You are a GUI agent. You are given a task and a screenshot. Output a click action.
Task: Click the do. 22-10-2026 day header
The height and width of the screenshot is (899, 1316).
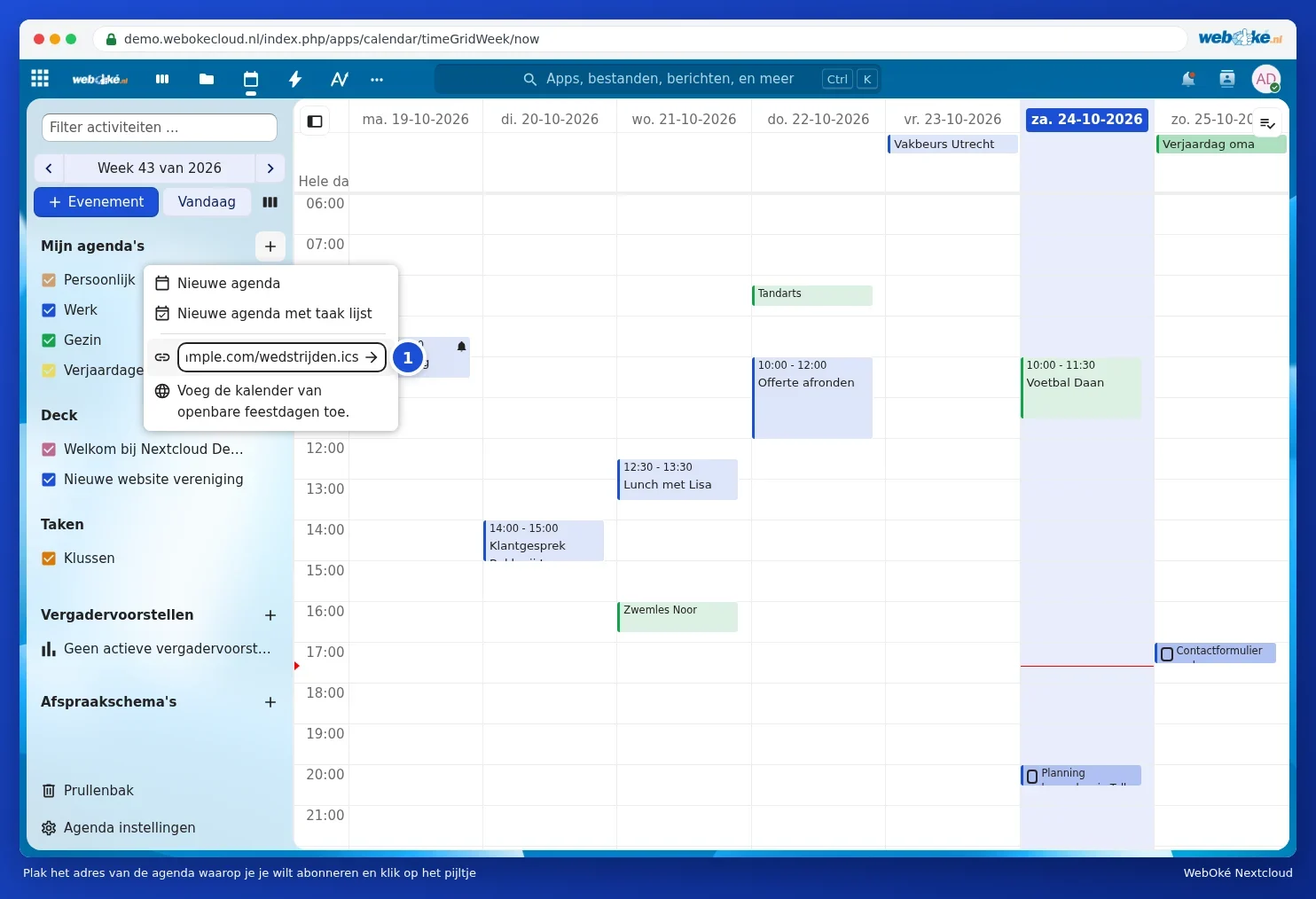point(819,120)
